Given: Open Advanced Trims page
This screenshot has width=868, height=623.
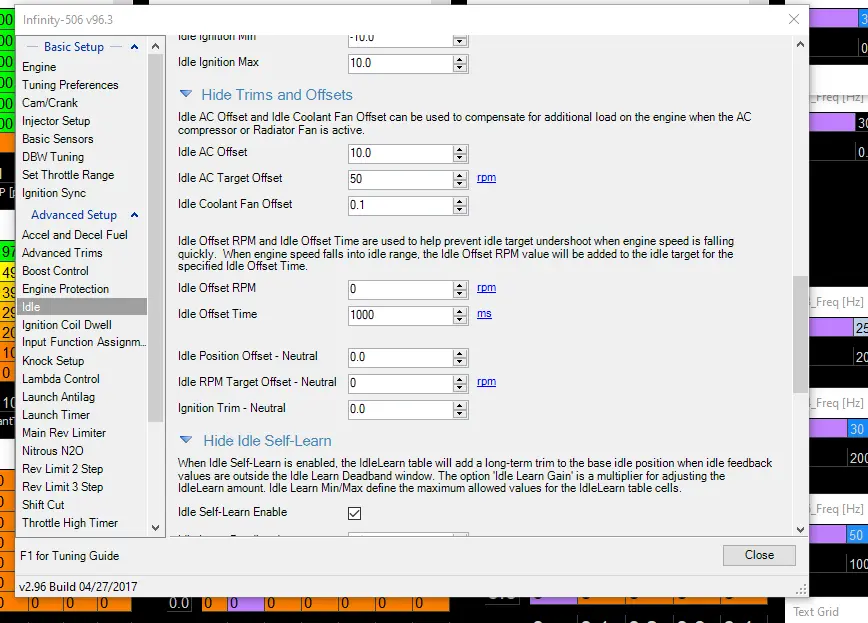Looking at the screenshot, I should (62, 253).
